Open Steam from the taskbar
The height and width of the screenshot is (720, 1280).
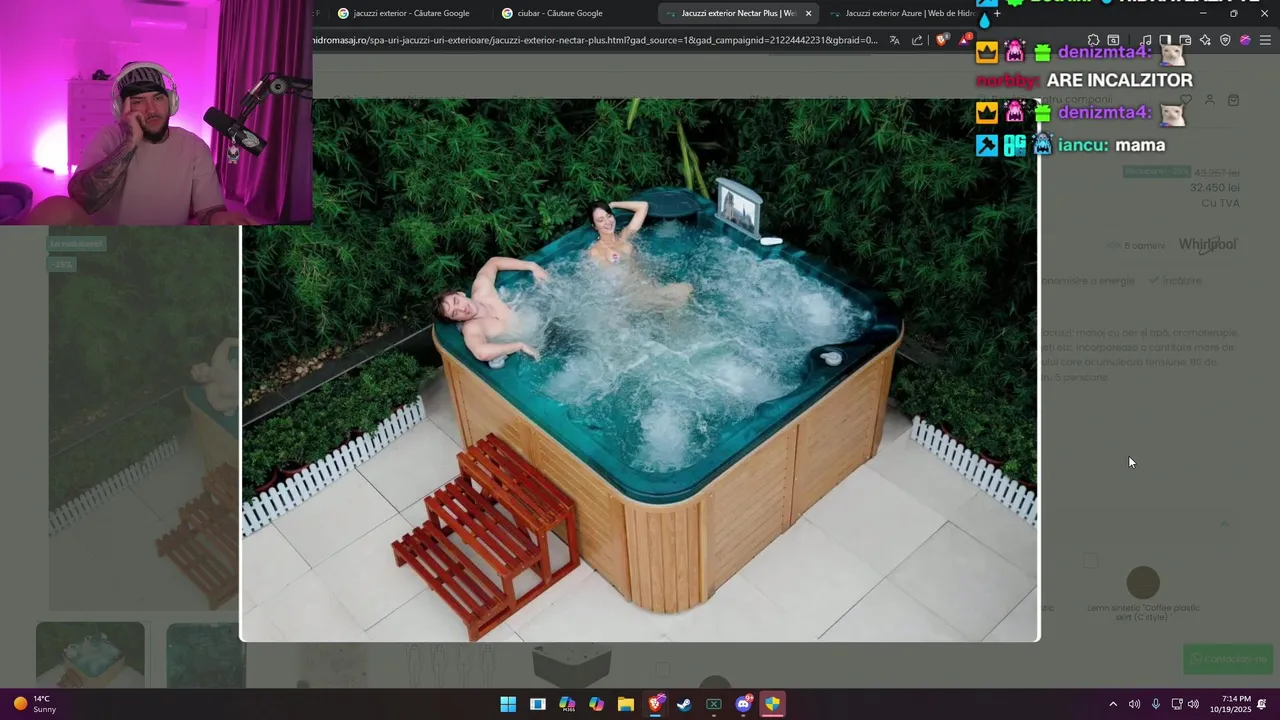(x=684, y=704)
